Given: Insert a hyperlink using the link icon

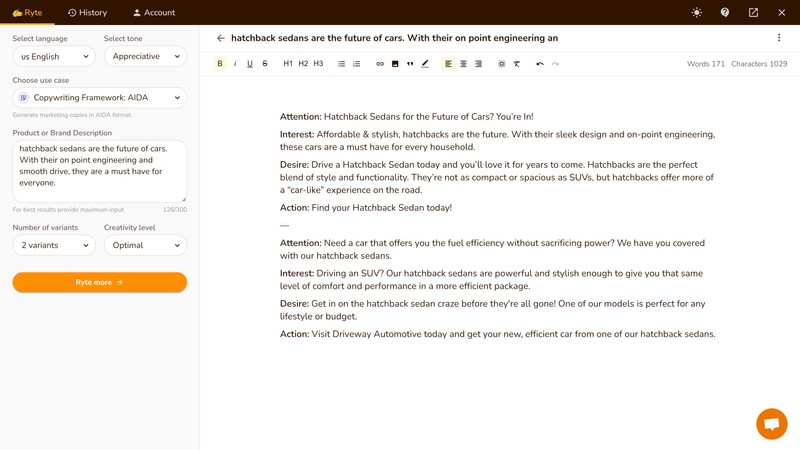Looking at the screenshot, I should [380, 64].
